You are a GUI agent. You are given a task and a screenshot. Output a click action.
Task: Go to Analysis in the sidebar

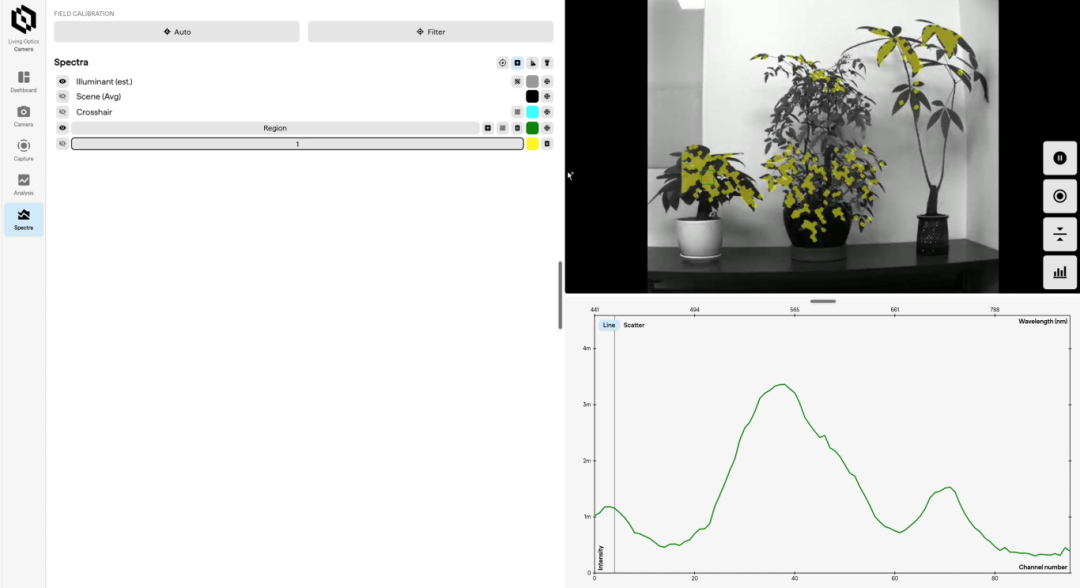(23, 184)
